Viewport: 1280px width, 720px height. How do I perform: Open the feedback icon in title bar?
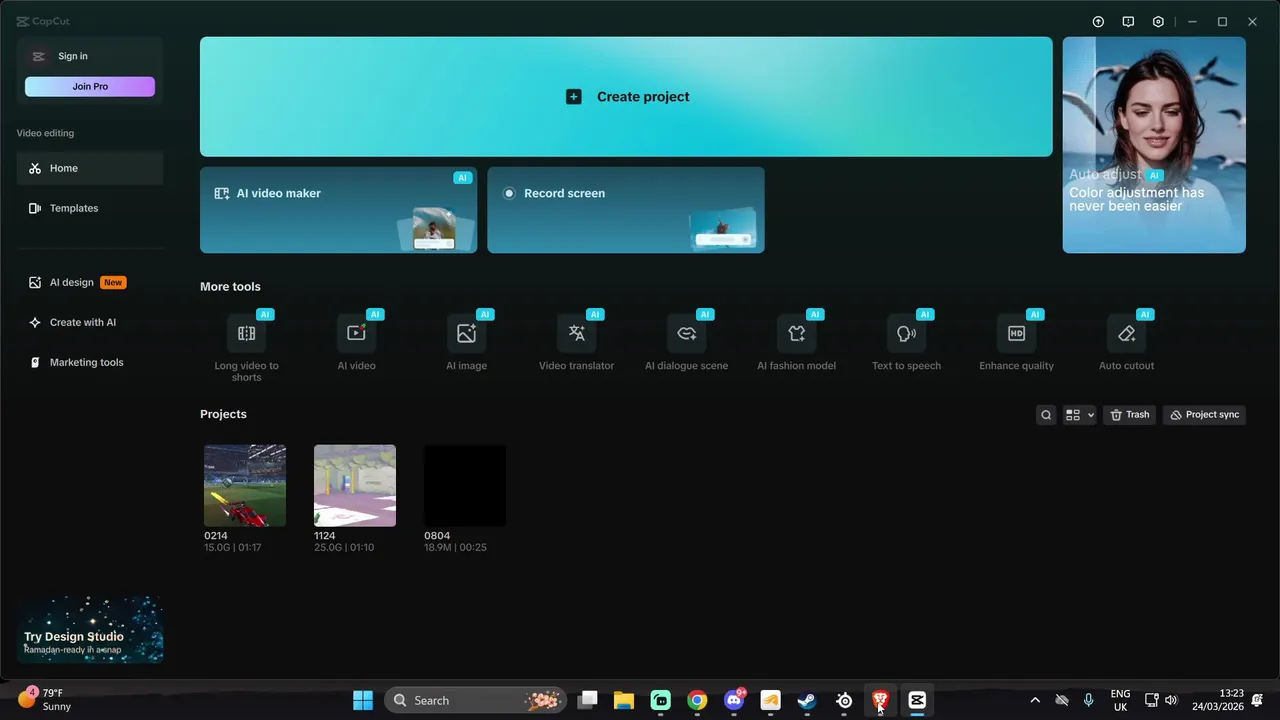pyautogui.click(x=1128, y=21)
